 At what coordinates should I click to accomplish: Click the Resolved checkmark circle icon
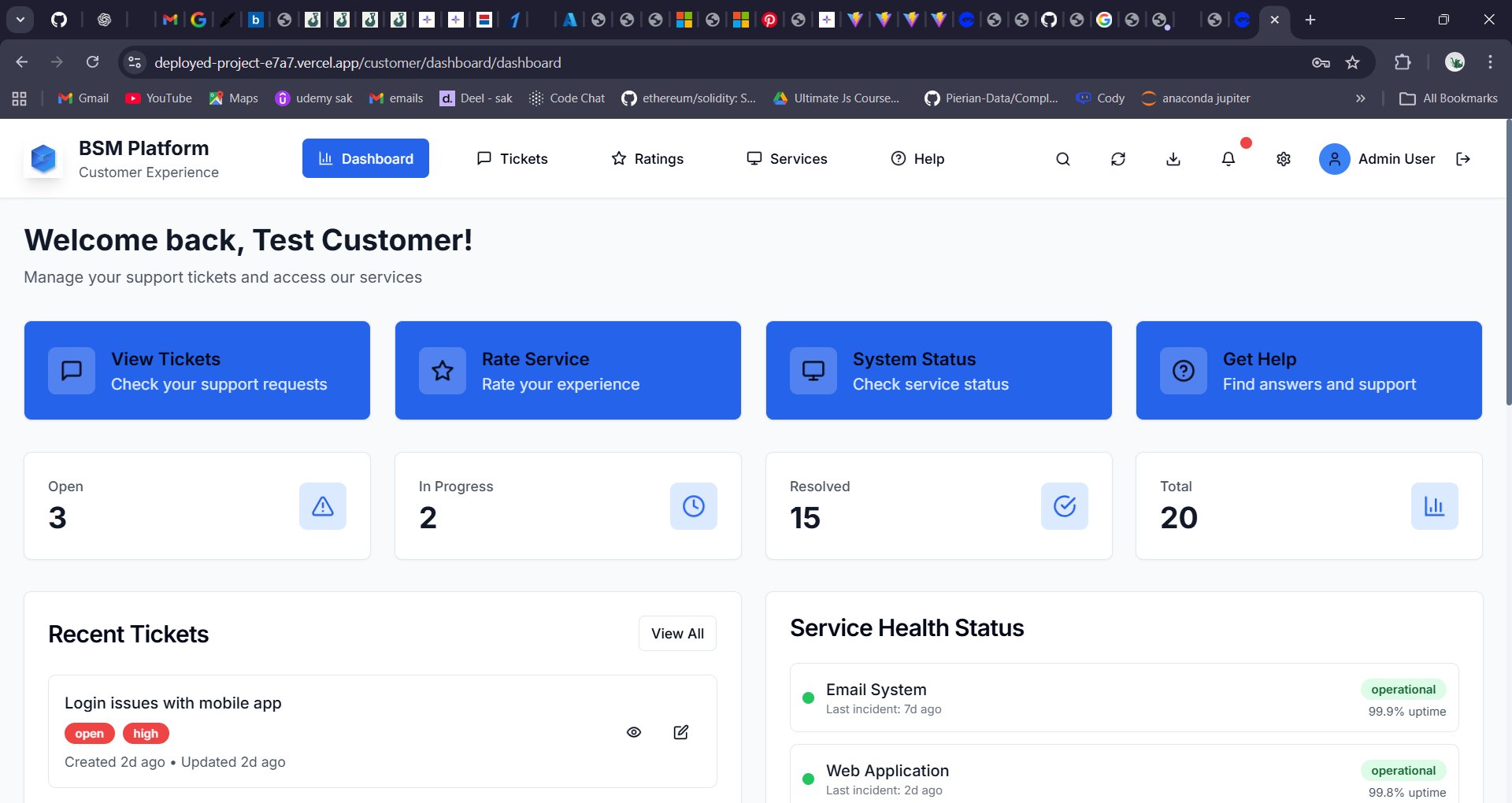pos(1065,506)
